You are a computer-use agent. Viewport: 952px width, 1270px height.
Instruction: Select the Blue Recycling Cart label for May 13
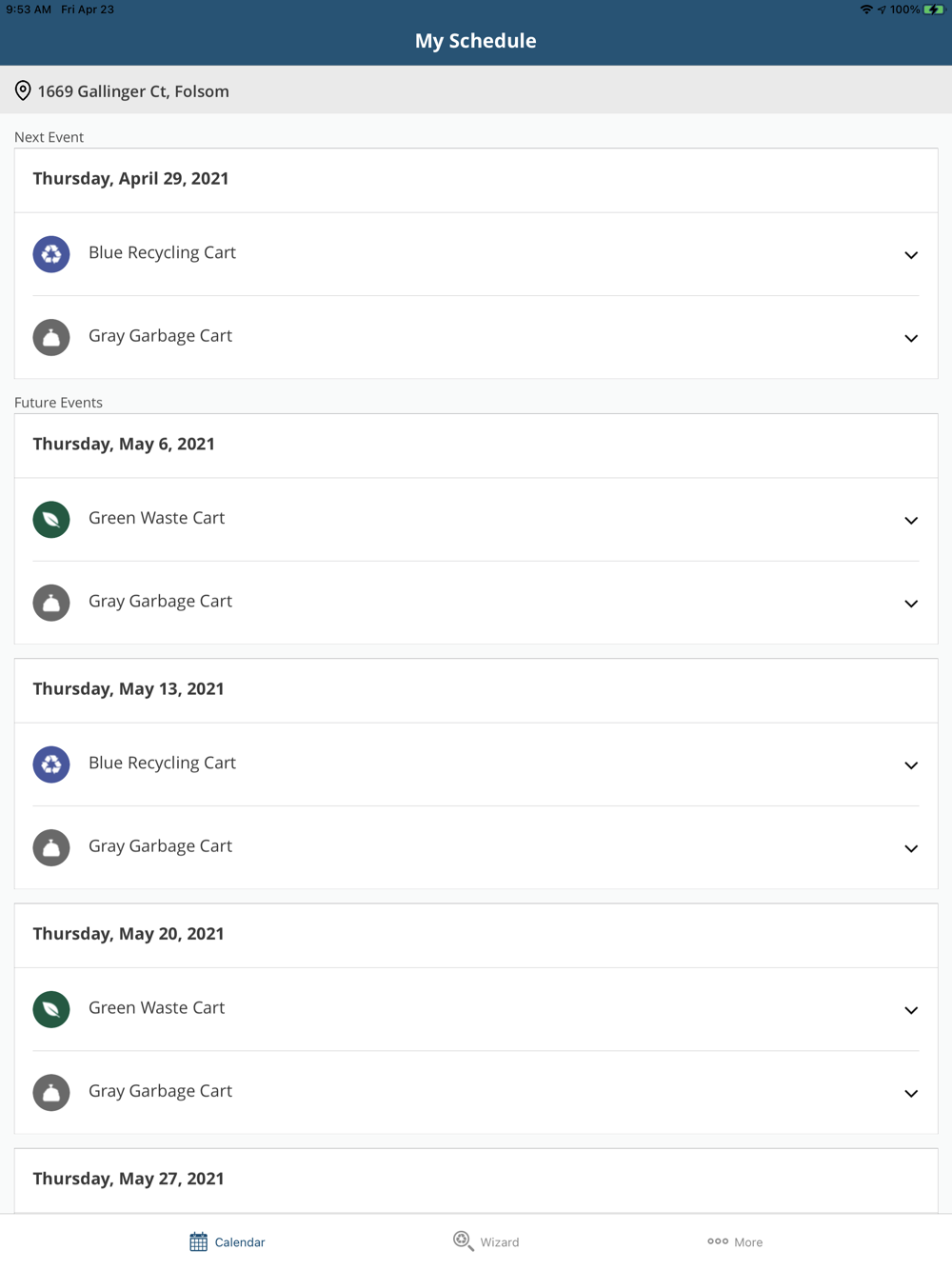pyautogui.click(x=162, y=763)
